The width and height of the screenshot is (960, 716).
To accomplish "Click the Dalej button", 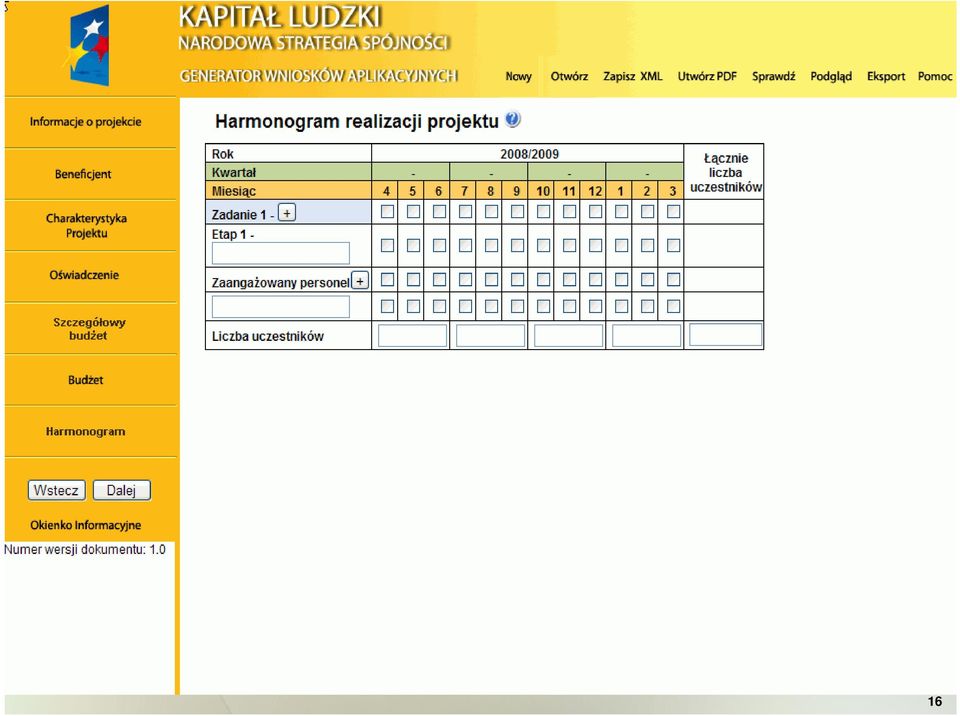I will coord(121,490).
